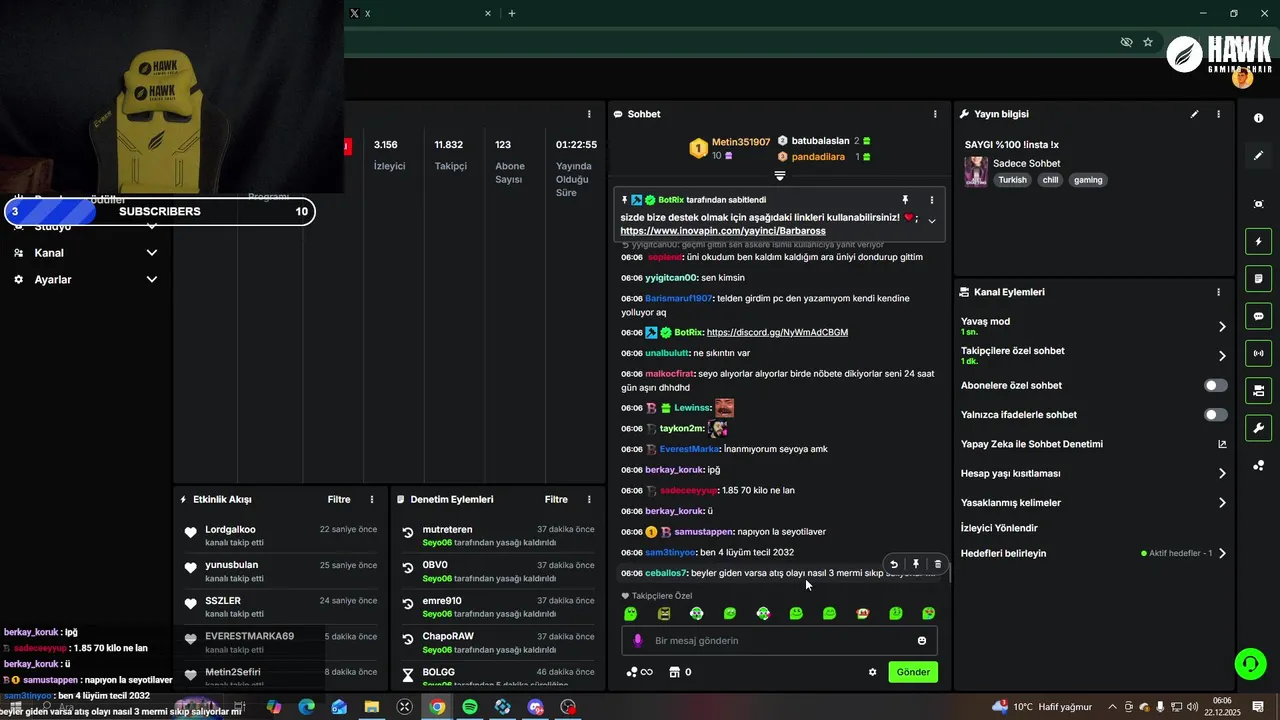Toggle the wrench stream info panel icon
This screenshot has height=720, width=1280.
point(1258,428)
